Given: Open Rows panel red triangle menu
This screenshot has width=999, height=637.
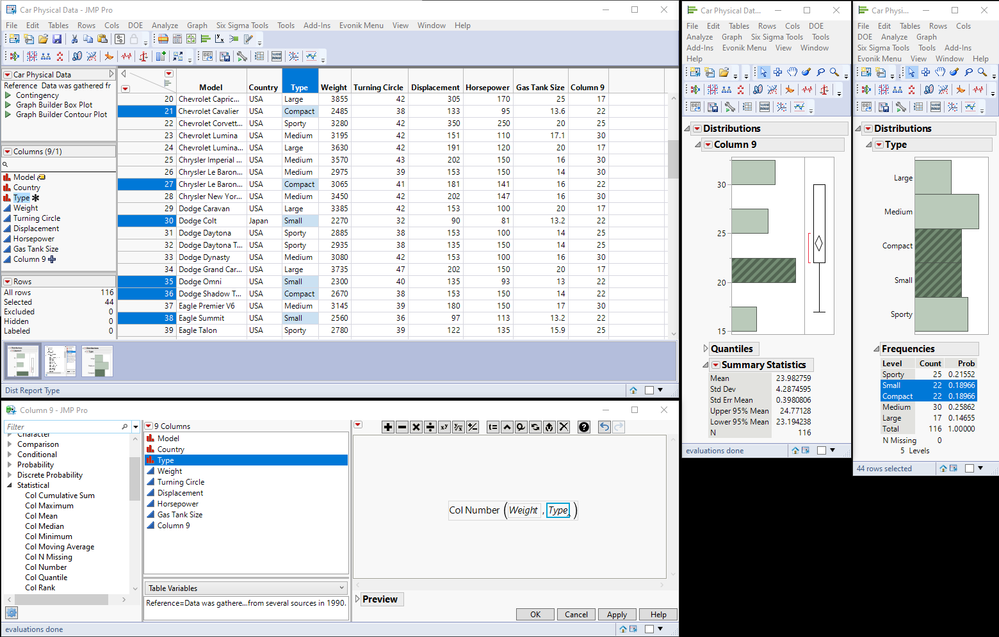Looking at the screenshot, I should pyautogui.click(x=8, y=281).
